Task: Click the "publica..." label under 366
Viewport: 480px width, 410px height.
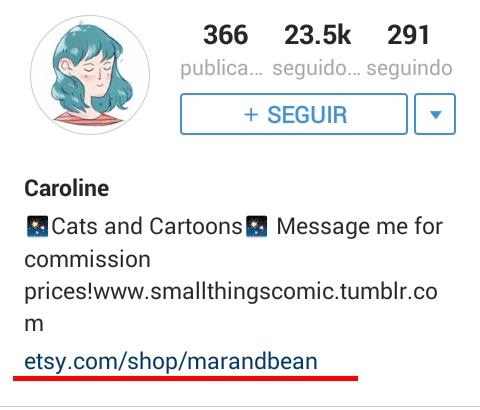Action: click(x=221, y=69)
